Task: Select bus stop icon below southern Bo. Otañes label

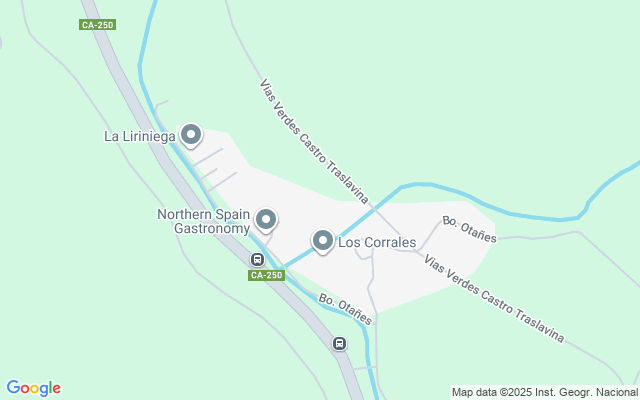Action: [x=340, y=344]
